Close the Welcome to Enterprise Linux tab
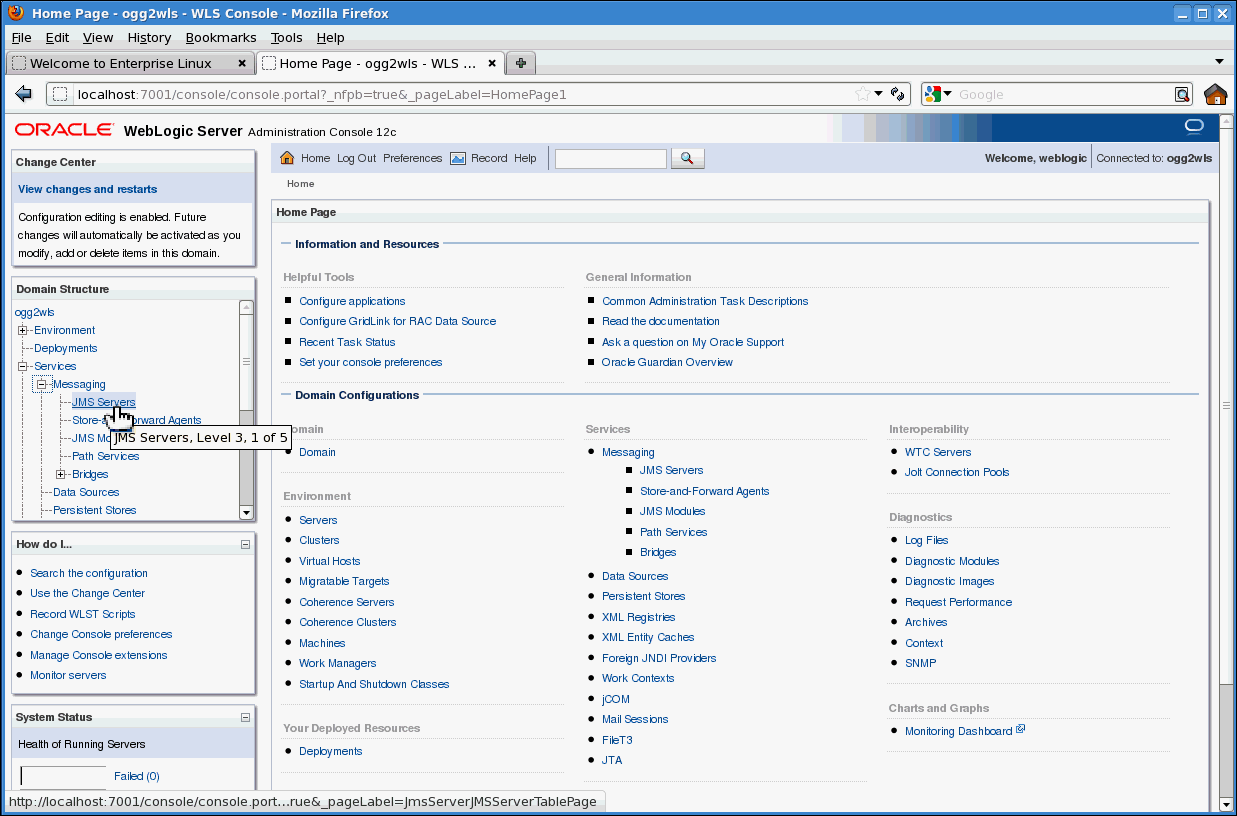 coord(242,63)
